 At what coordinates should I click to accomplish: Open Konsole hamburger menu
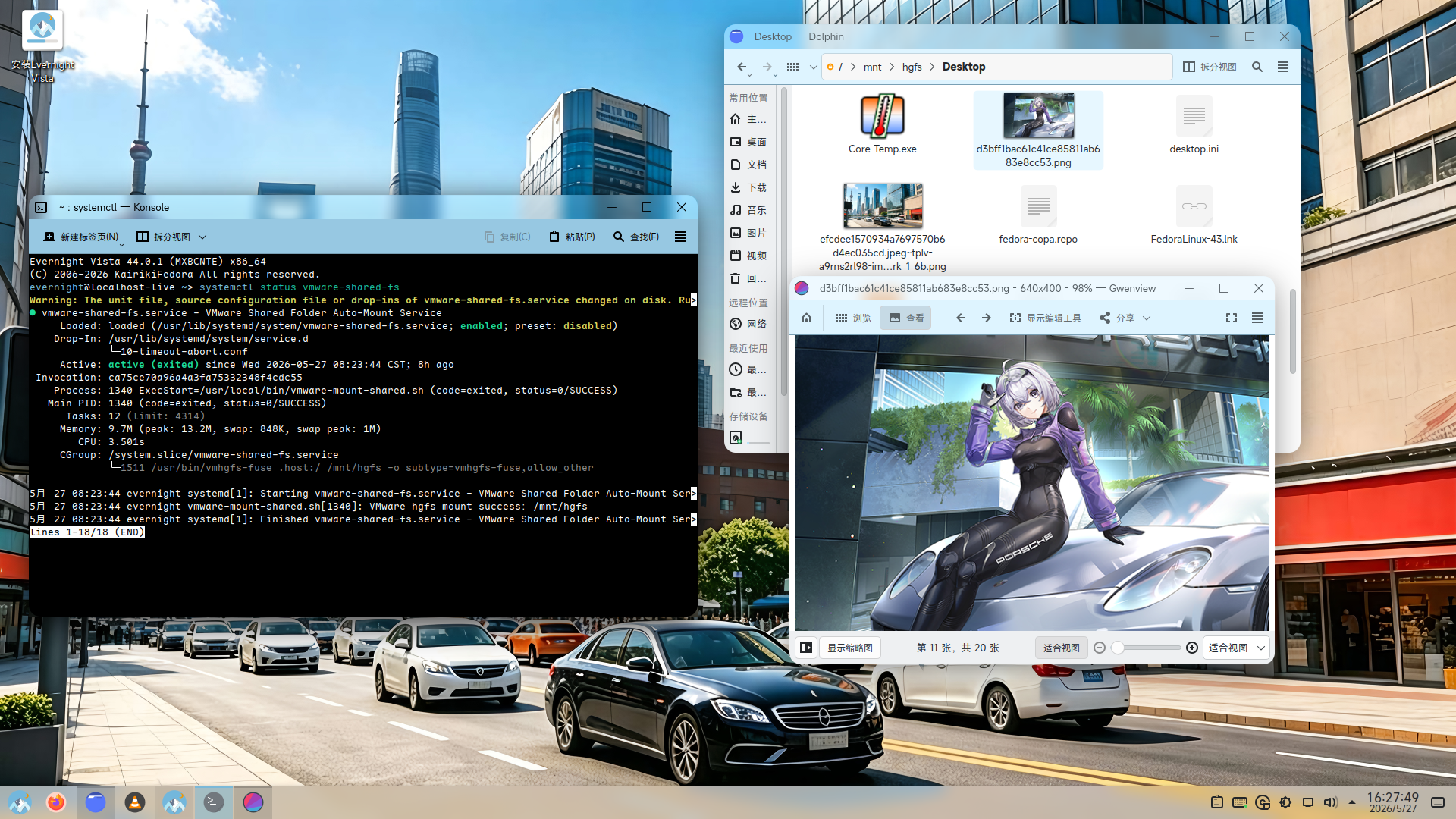pyautogui.click(x=680, y=237)
